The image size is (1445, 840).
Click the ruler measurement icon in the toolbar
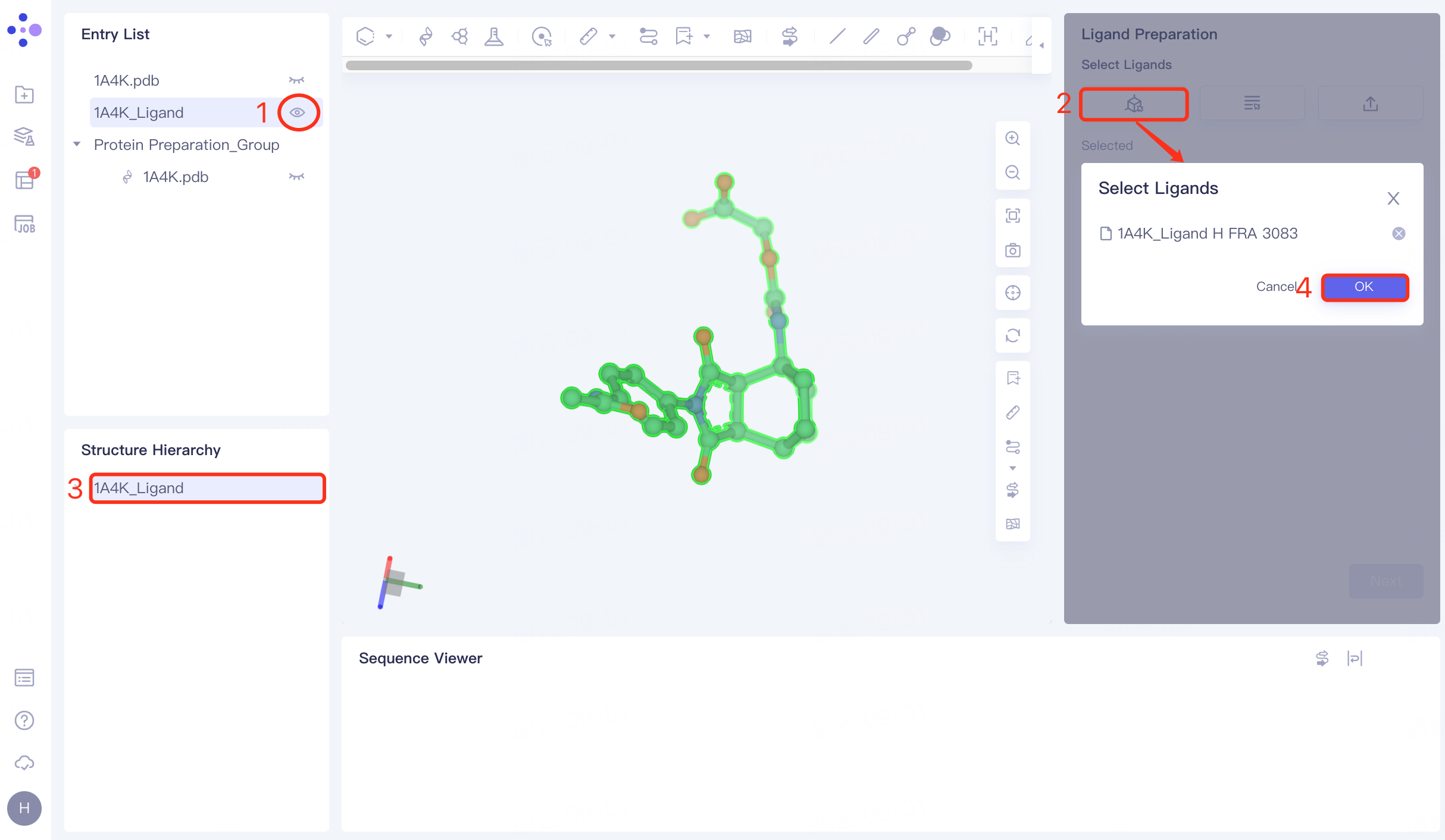588,36
